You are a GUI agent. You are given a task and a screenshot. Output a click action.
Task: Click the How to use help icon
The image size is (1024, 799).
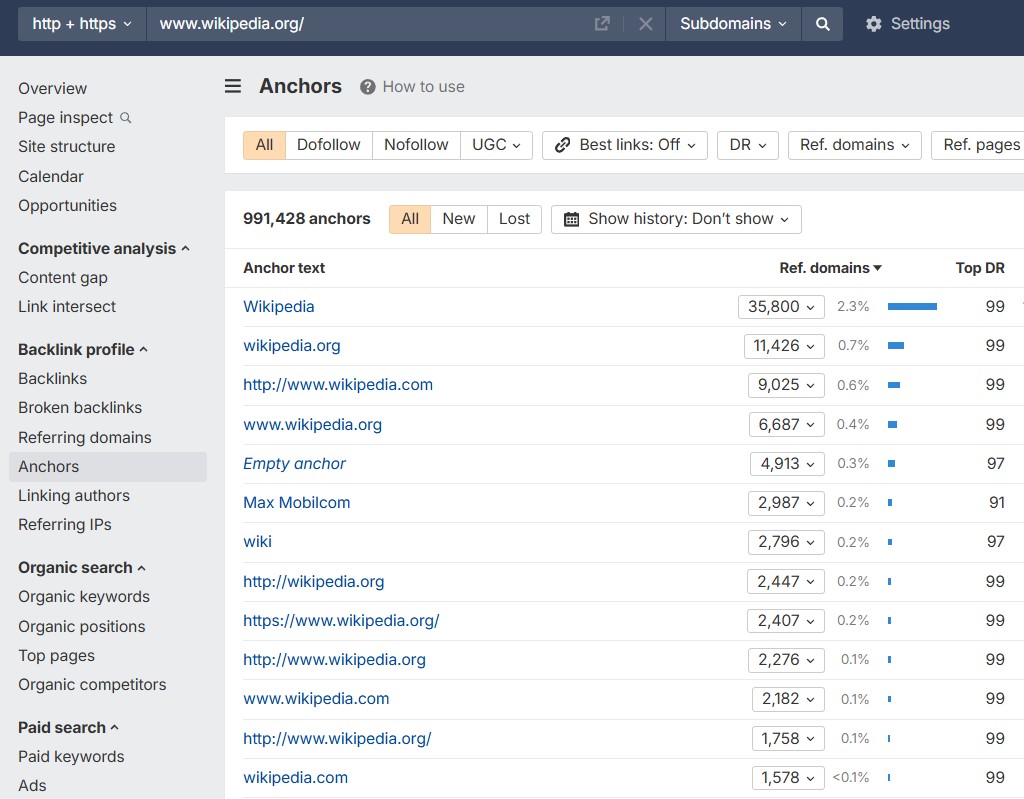(x=368, y=87)
